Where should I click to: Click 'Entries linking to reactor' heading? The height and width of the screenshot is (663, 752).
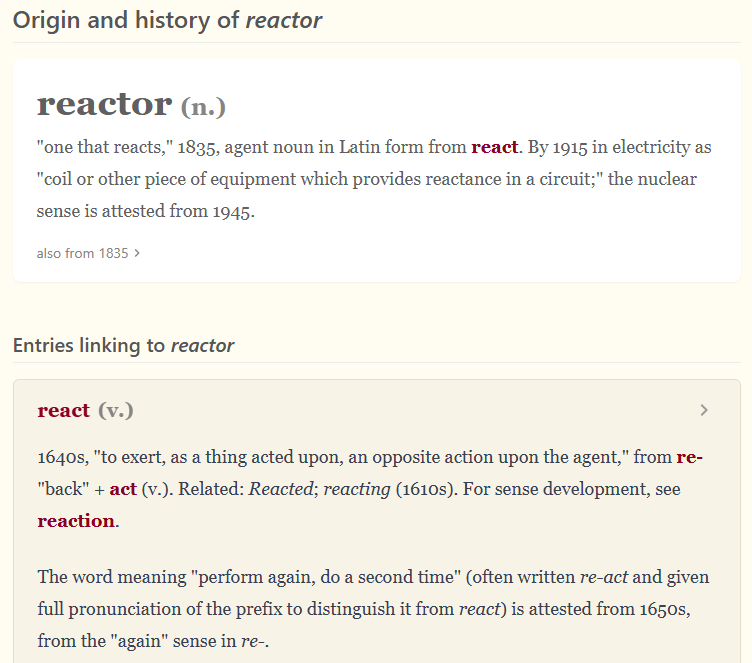123,345
